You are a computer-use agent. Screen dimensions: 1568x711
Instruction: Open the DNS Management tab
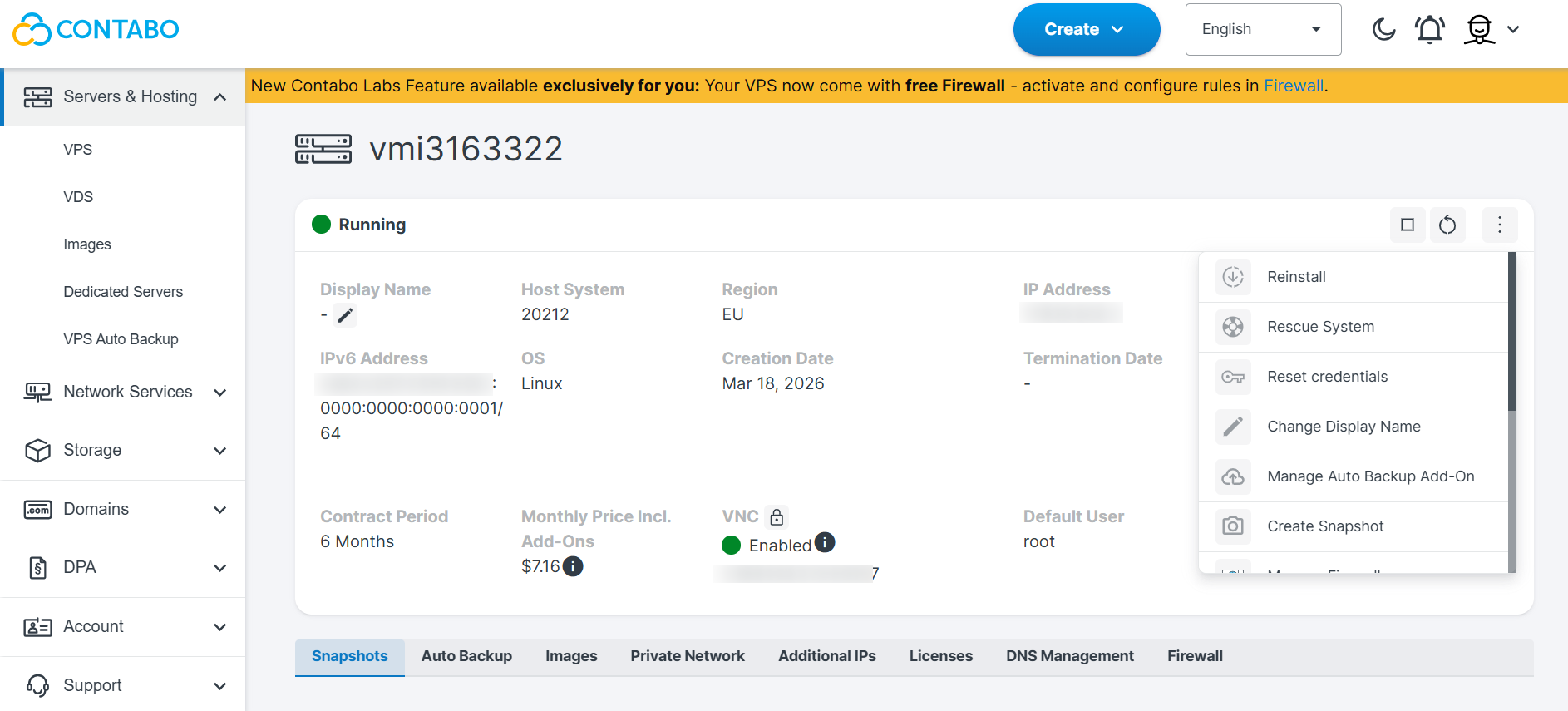point(1070,656)
